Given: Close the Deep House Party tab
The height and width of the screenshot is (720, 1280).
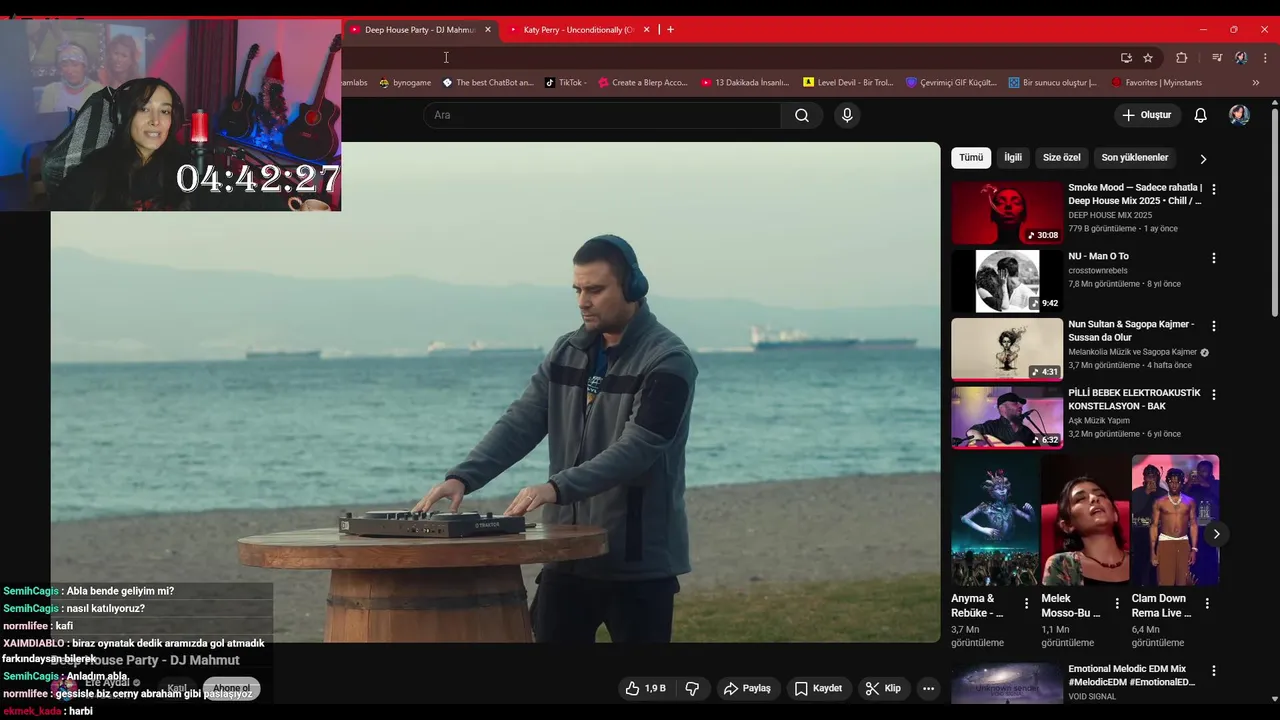Looking at the screenshot, I should [x=488, y=30].
